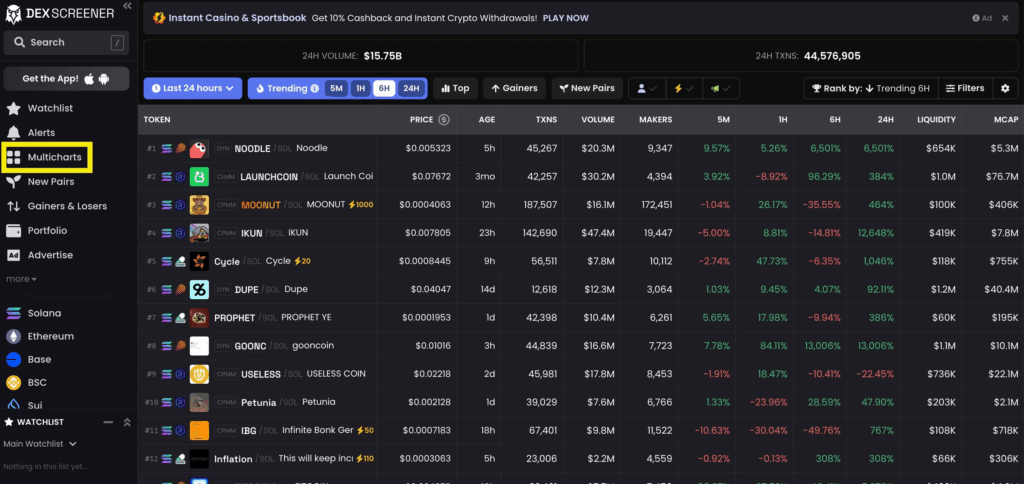Screen dimensions: 1024x484
Task: Open Alerts bell icon in sidebar
Action: [x=14, y=132]
